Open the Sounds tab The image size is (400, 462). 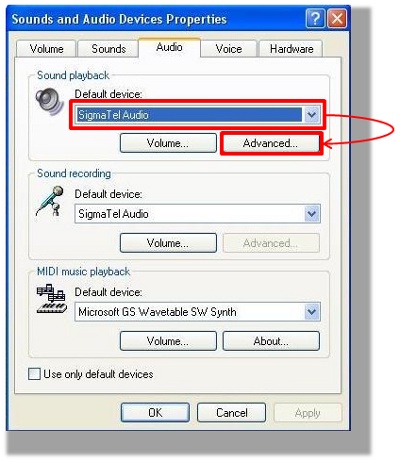click(x=108, y=49)
